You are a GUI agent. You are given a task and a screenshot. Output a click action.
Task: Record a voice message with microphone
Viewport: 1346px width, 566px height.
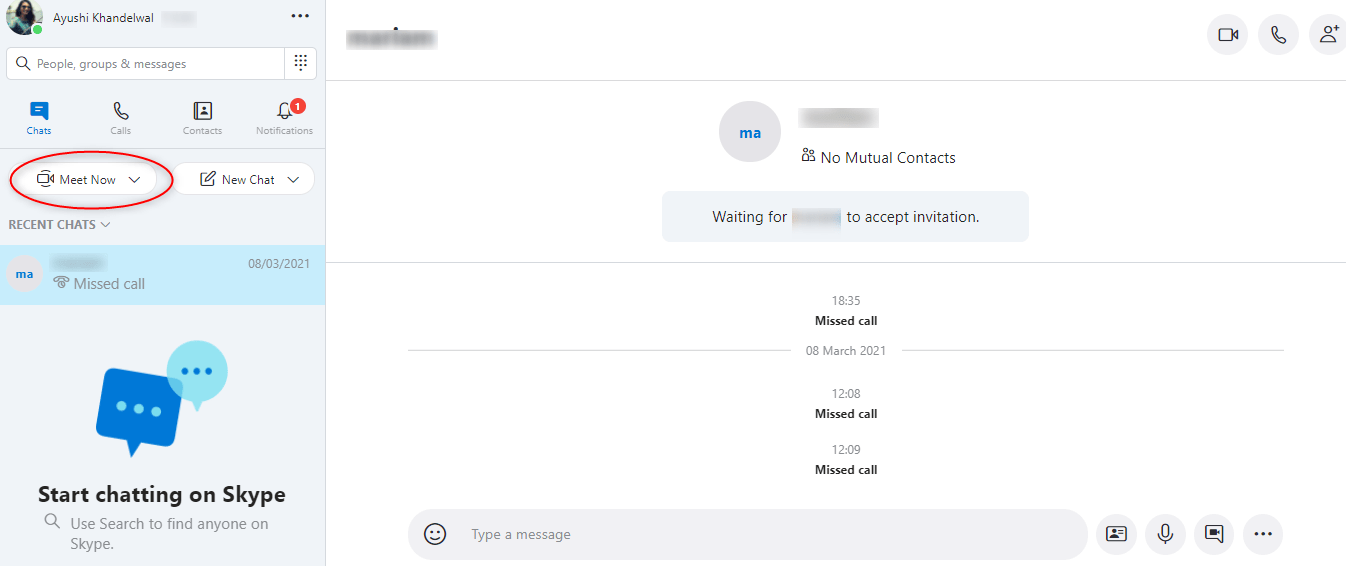click(1165, 534)
